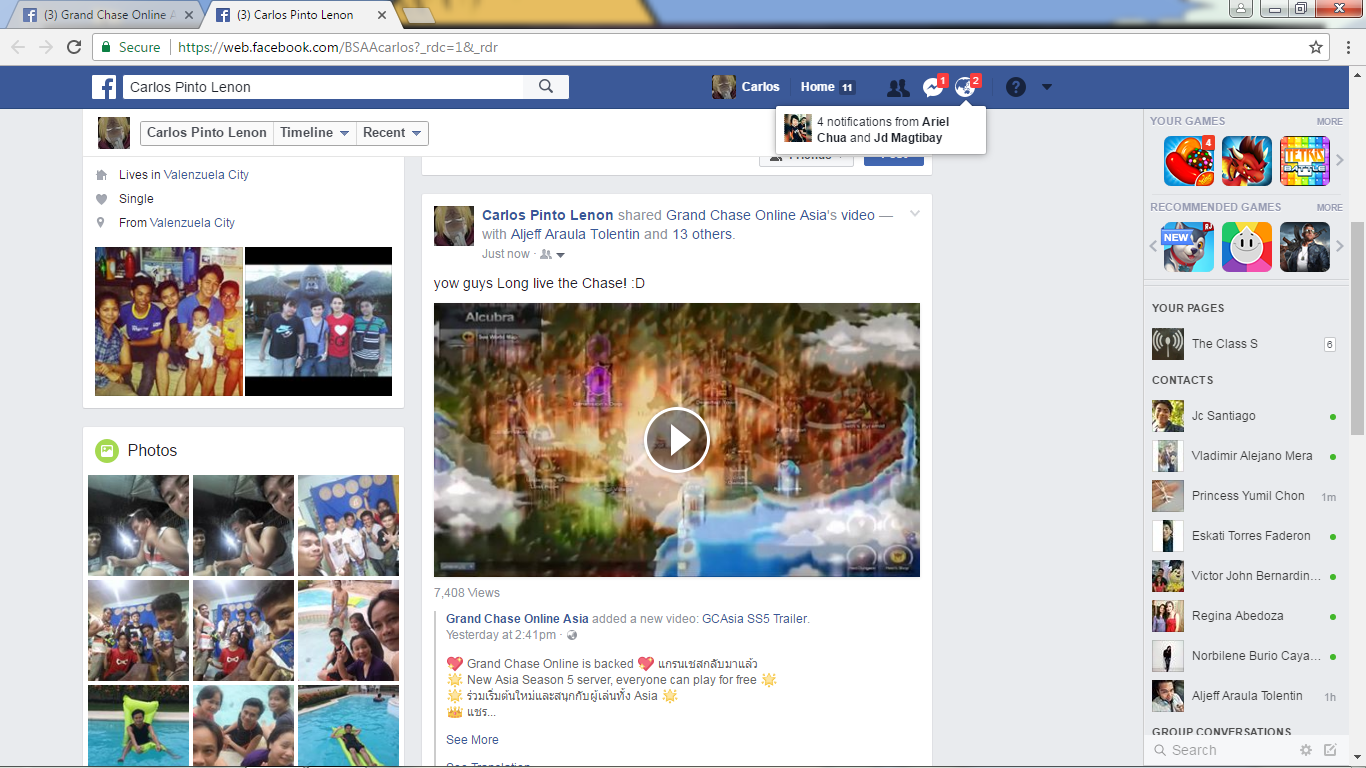Image resolution: width=1366 pixels, height=768 pixels.
Task: Launch the Dragon City game icon
Action: pos(1247,161)
